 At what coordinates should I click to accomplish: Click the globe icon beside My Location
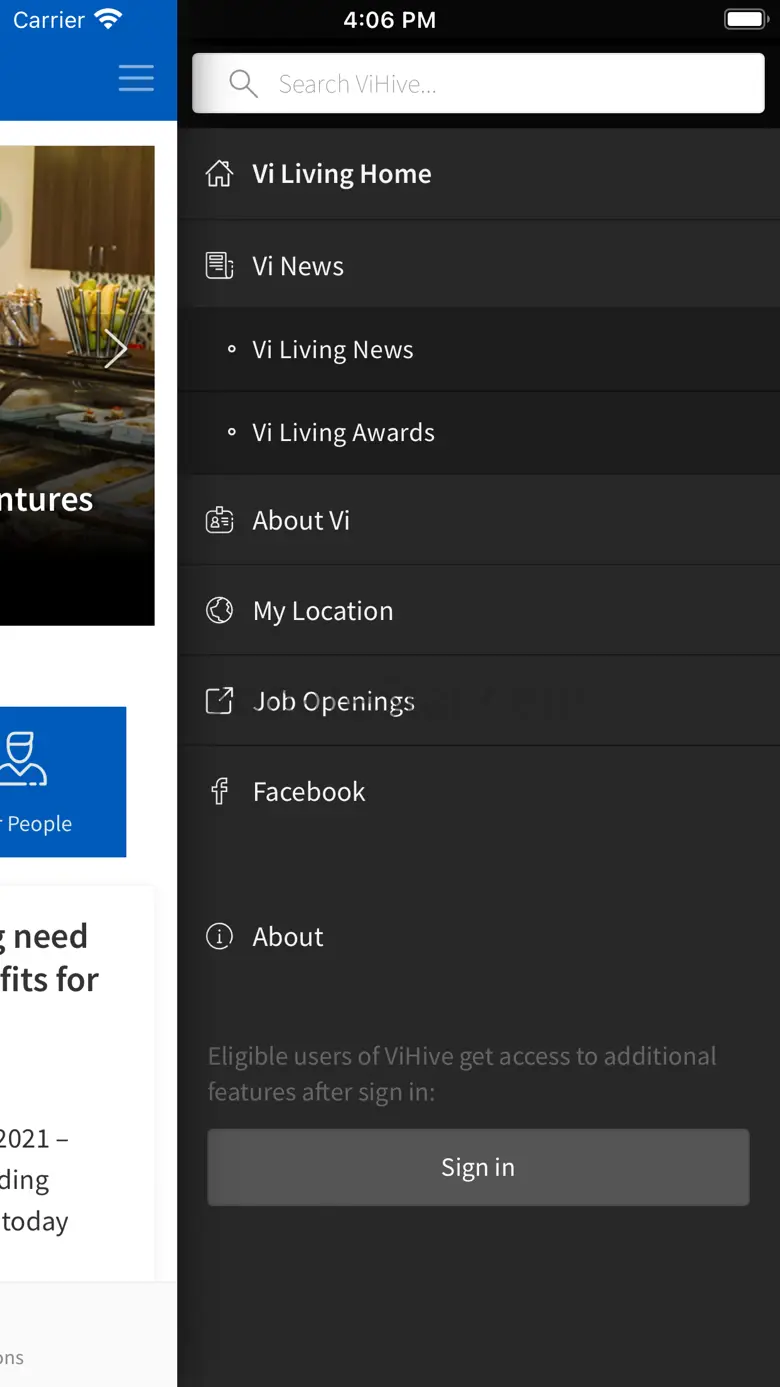click(219, 610)
